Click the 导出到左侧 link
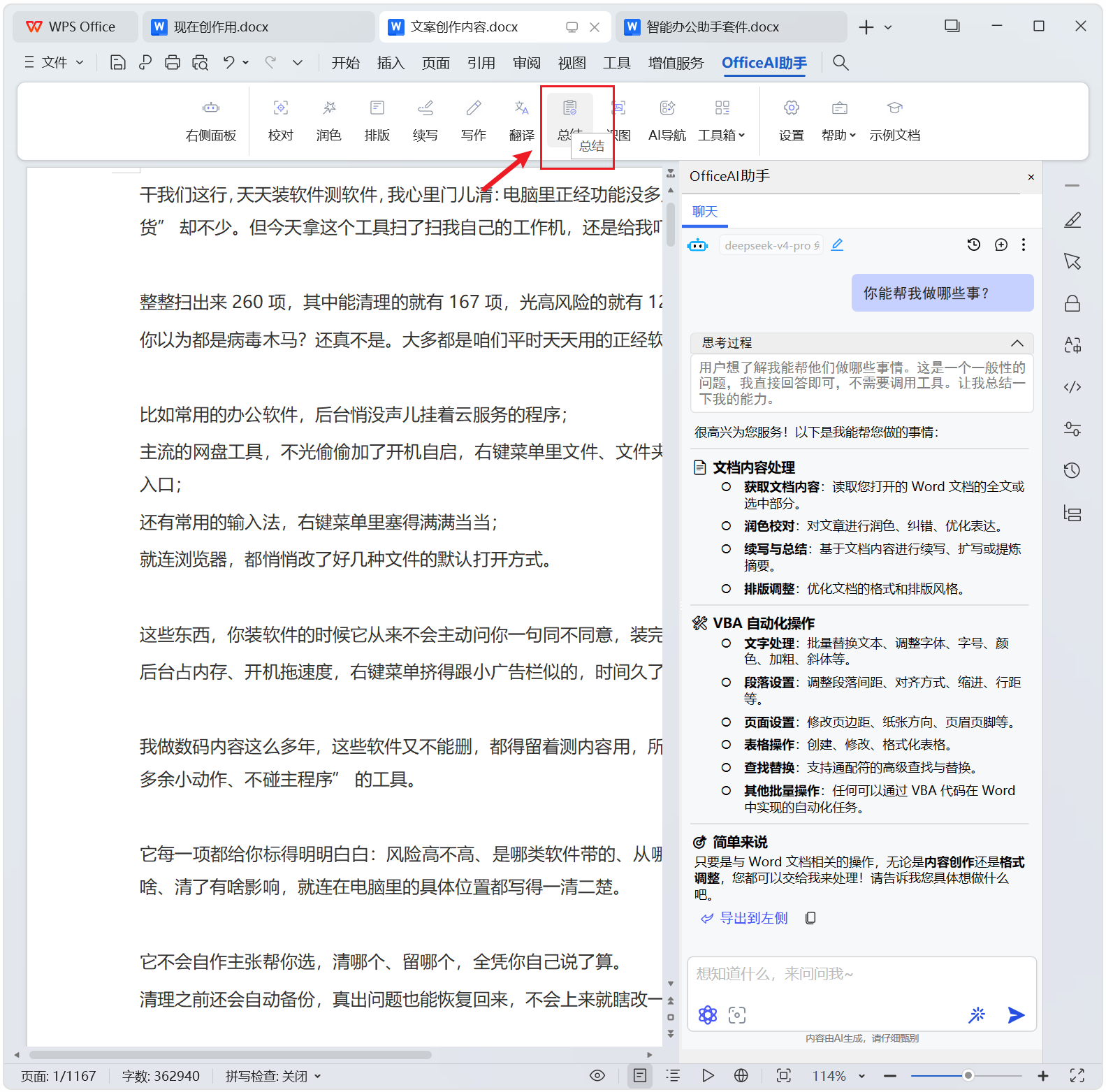 [x=745, y=917]
